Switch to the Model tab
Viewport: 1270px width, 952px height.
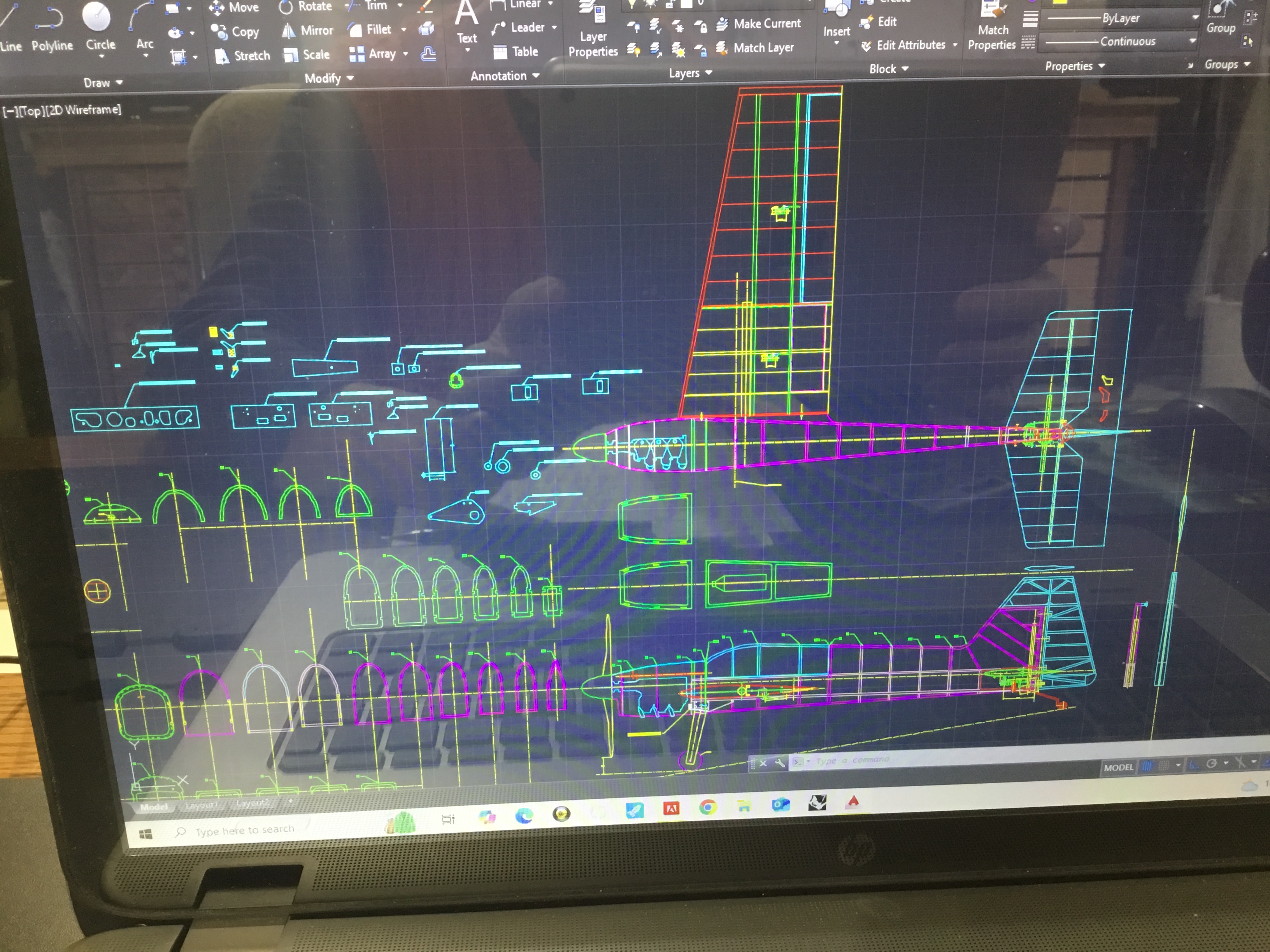pos(154,807)
